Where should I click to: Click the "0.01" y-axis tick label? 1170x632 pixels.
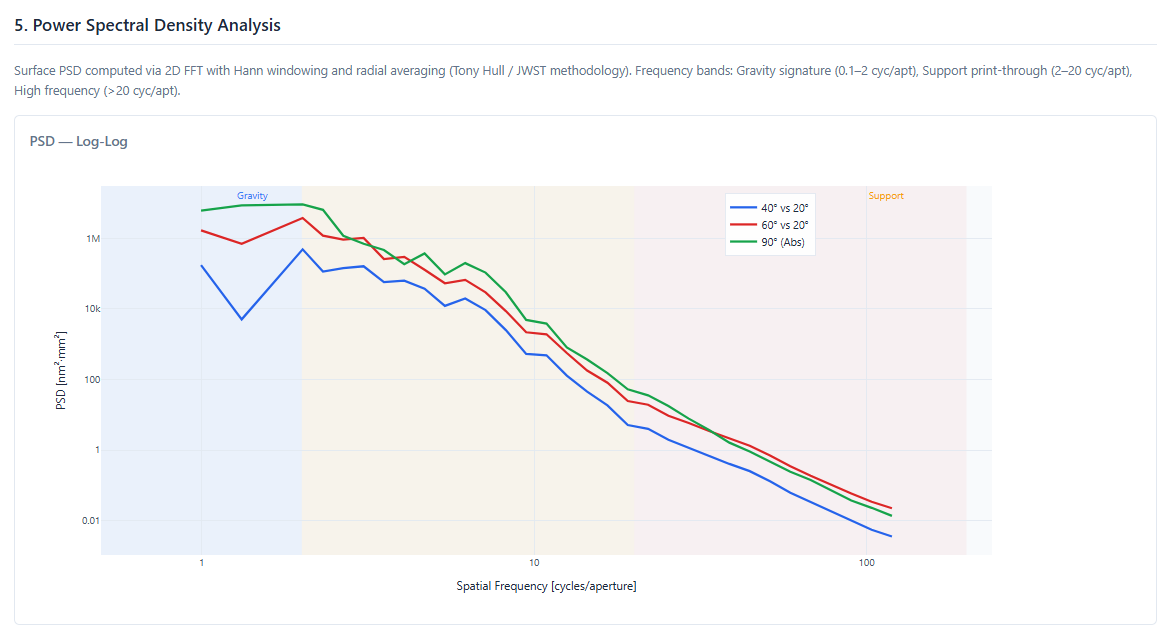click(90, 521)
